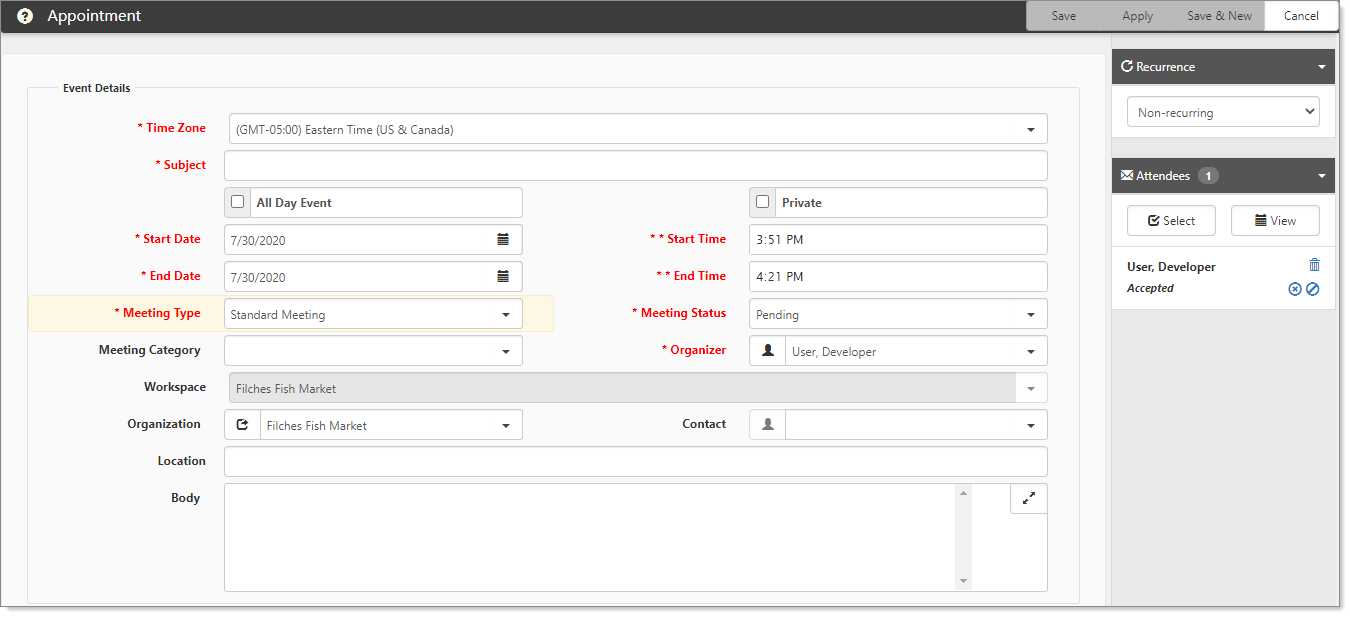Image resolution: width=1350 pixels, height=617 pixels.
Task: Click the Attendees envelope icon
Action: tap(1127, 176)
